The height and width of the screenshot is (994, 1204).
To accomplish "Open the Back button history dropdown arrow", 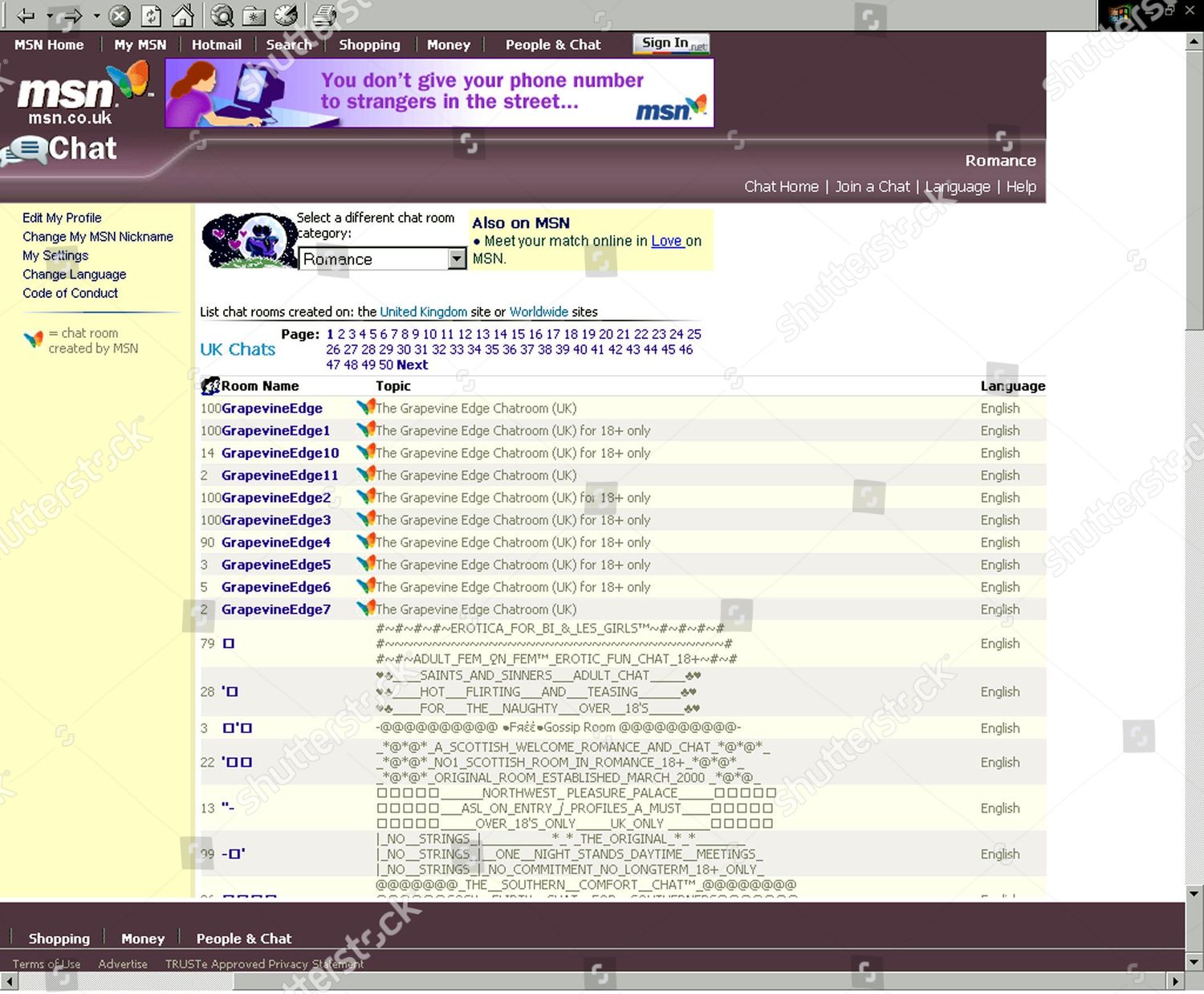I will (50, 15).
